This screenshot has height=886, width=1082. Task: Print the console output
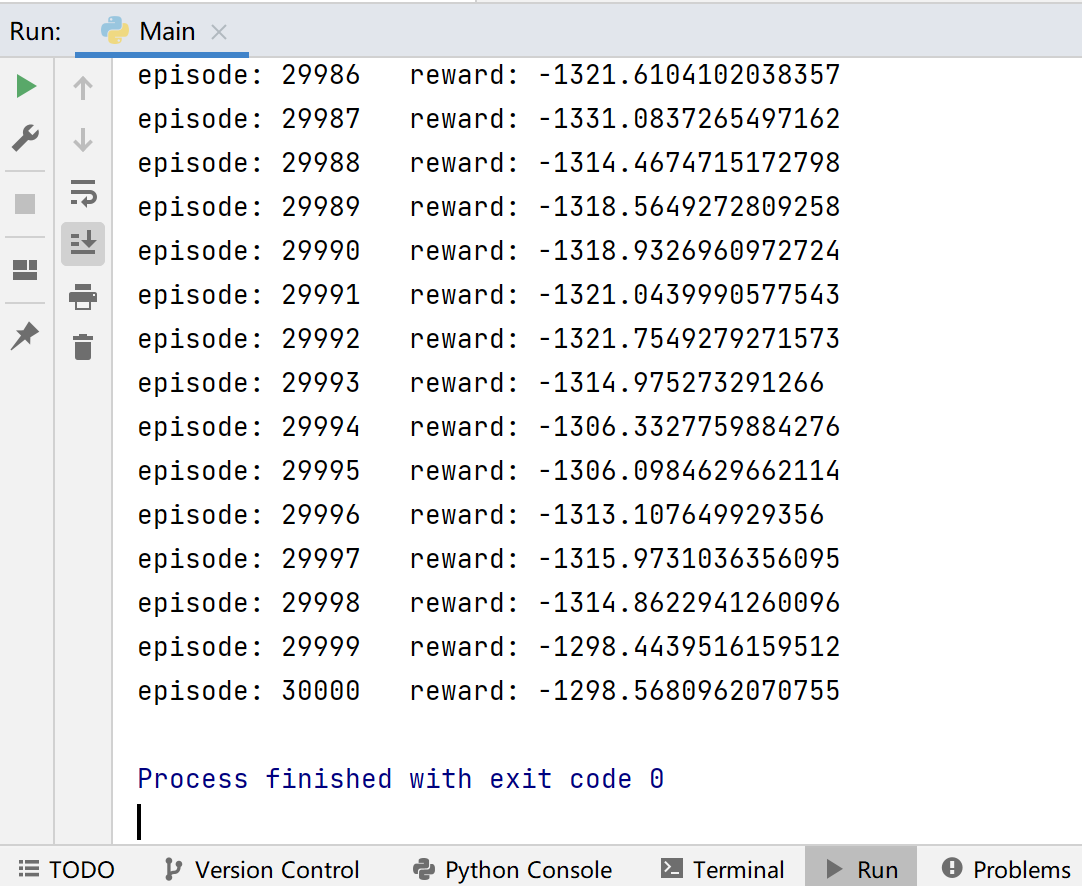point(83,297)
